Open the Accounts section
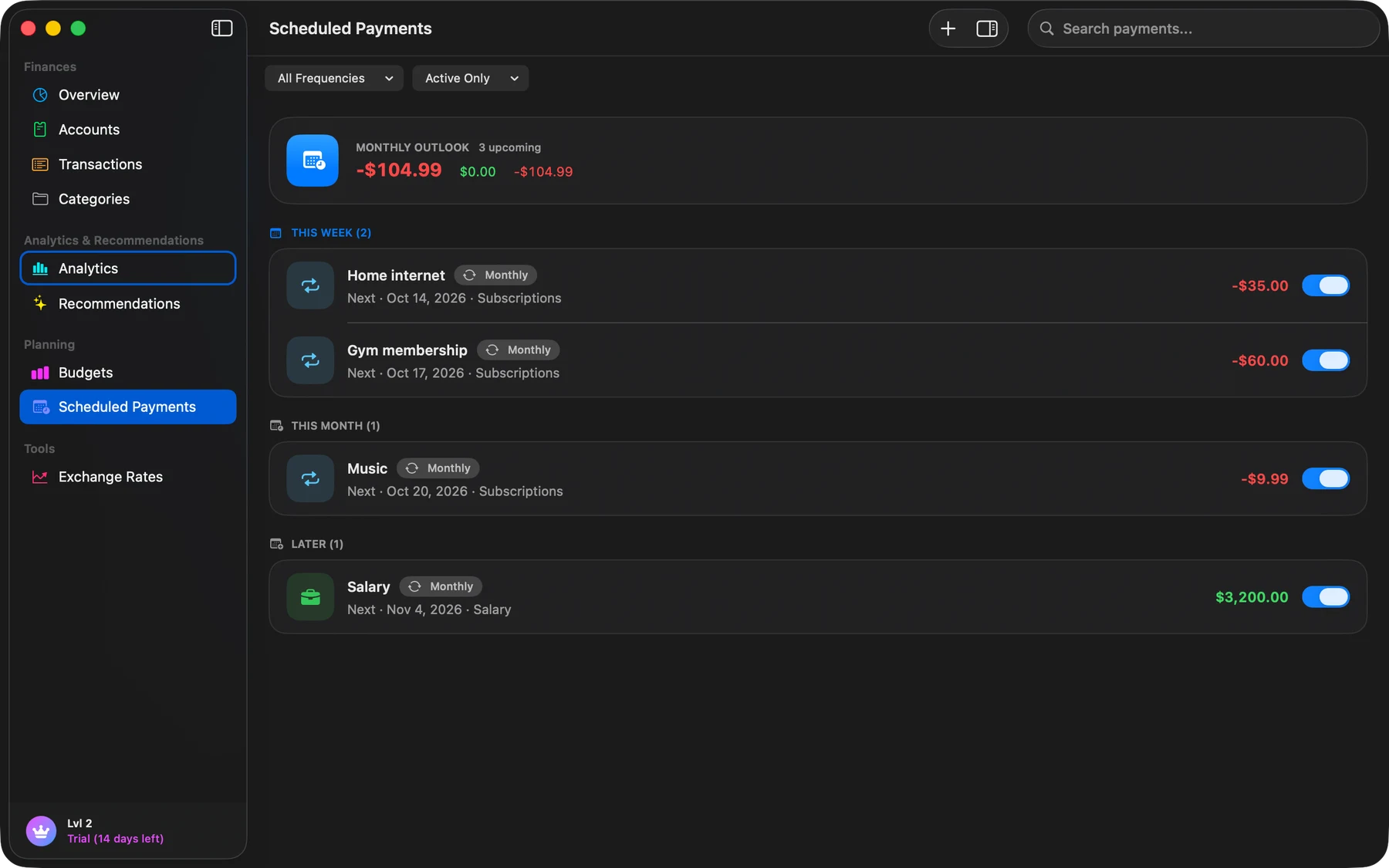This screenshot has width=1389, height=868. [x=128, y=130]
